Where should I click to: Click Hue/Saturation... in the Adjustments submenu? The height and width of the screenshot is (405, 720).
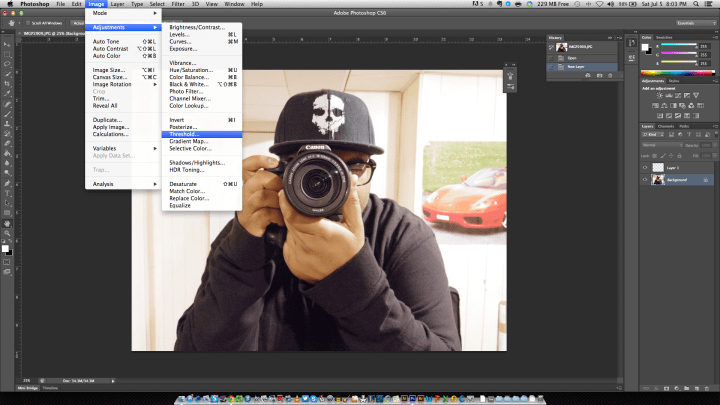pos(190,69)
